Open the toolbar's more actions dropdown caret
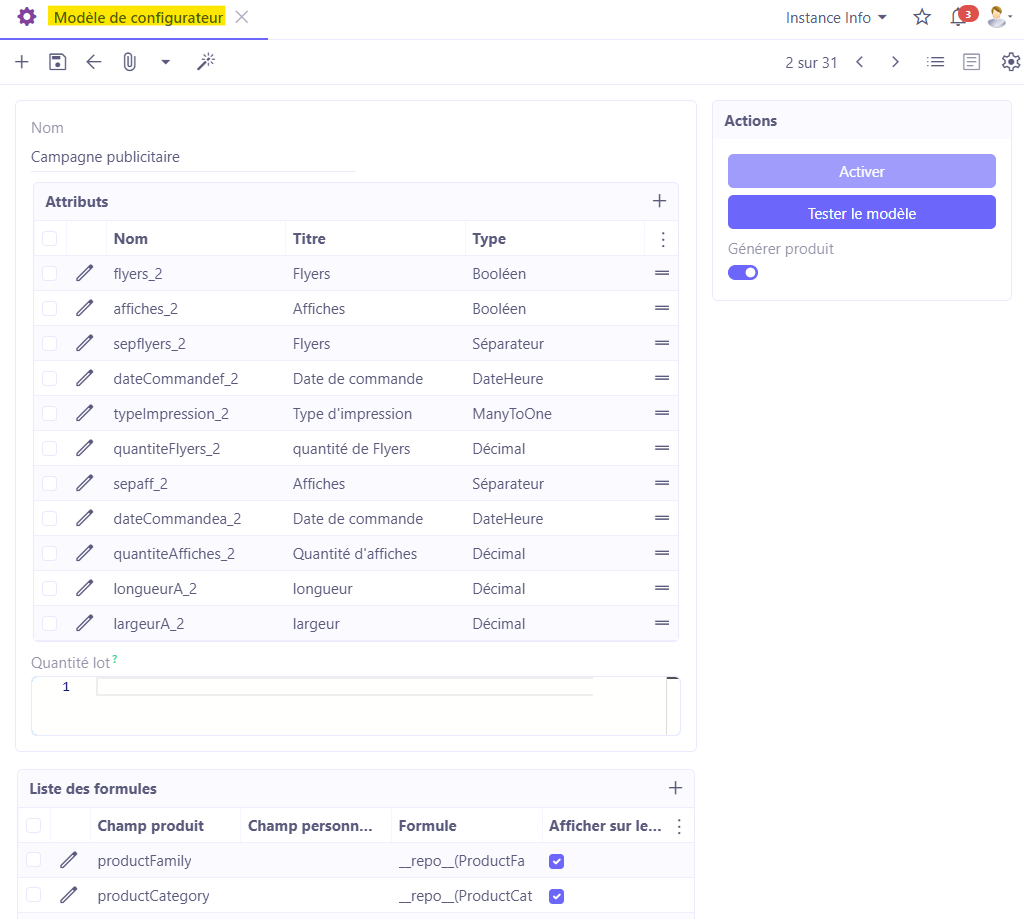 click(166, 62)
